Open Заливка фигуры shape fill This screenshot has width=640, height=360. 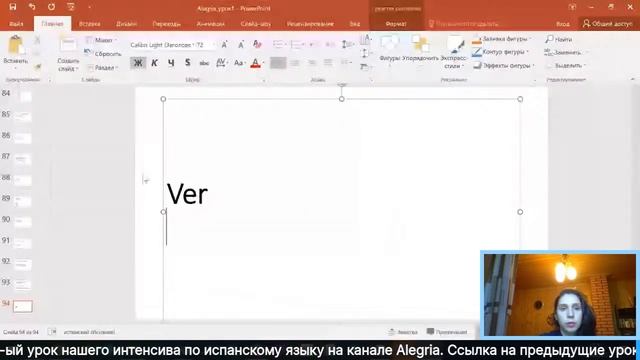point(502,39)
